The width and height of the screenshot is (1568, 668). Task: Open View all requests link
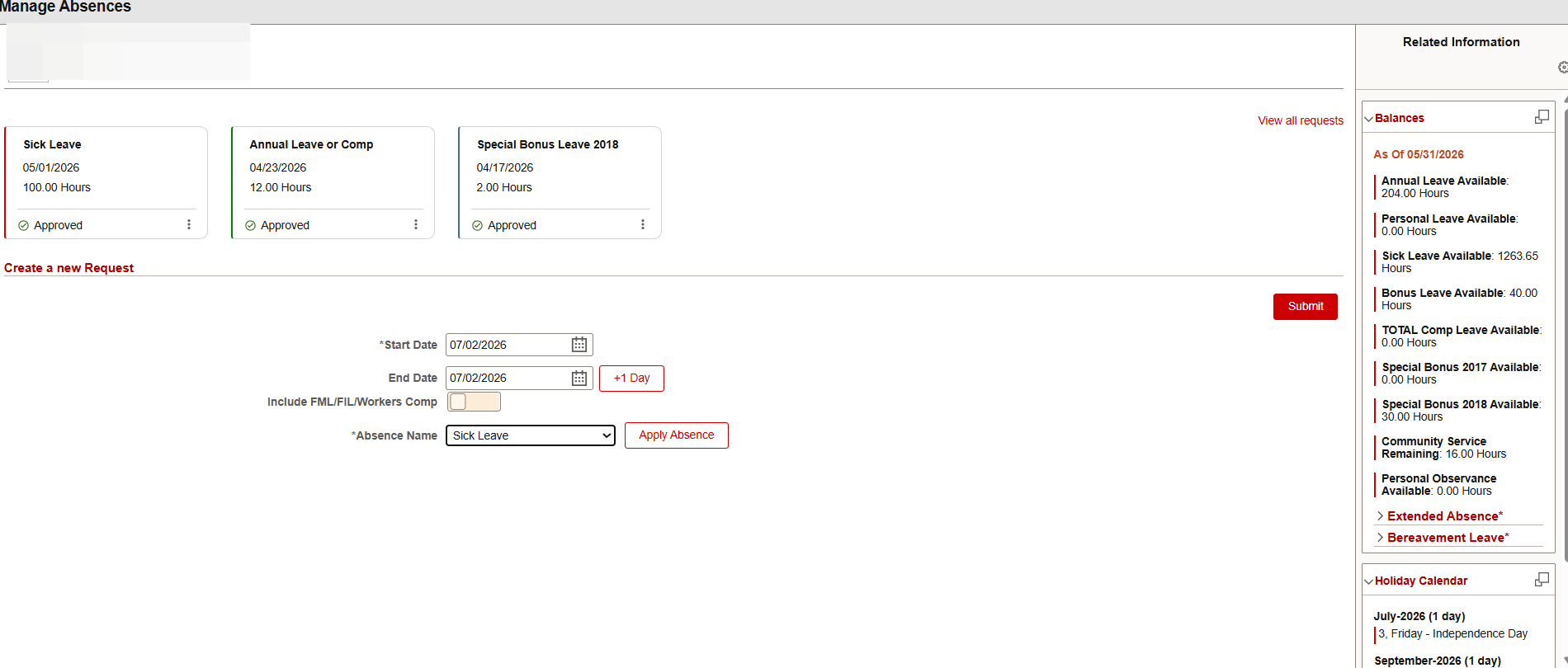pyautogui.click(x=1301, y=120)
